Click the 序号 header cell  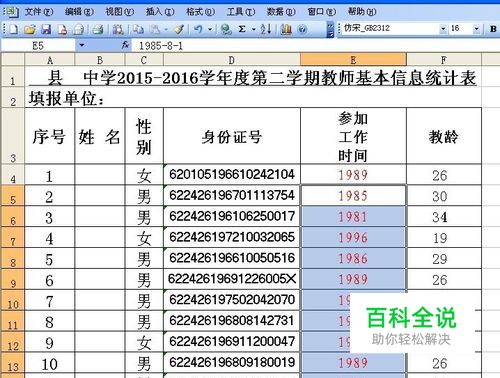click(49, 136)
